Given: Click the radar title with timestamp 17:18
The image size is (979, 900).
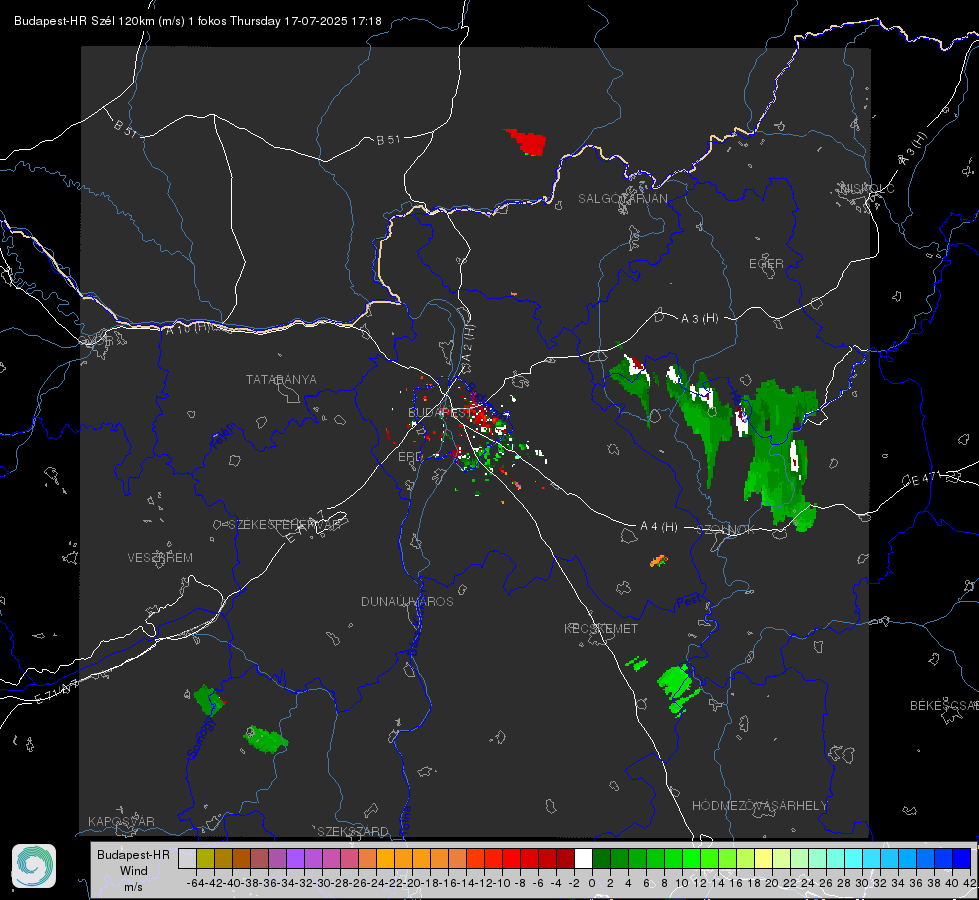Looking at the screenshot, I should 197,21.
